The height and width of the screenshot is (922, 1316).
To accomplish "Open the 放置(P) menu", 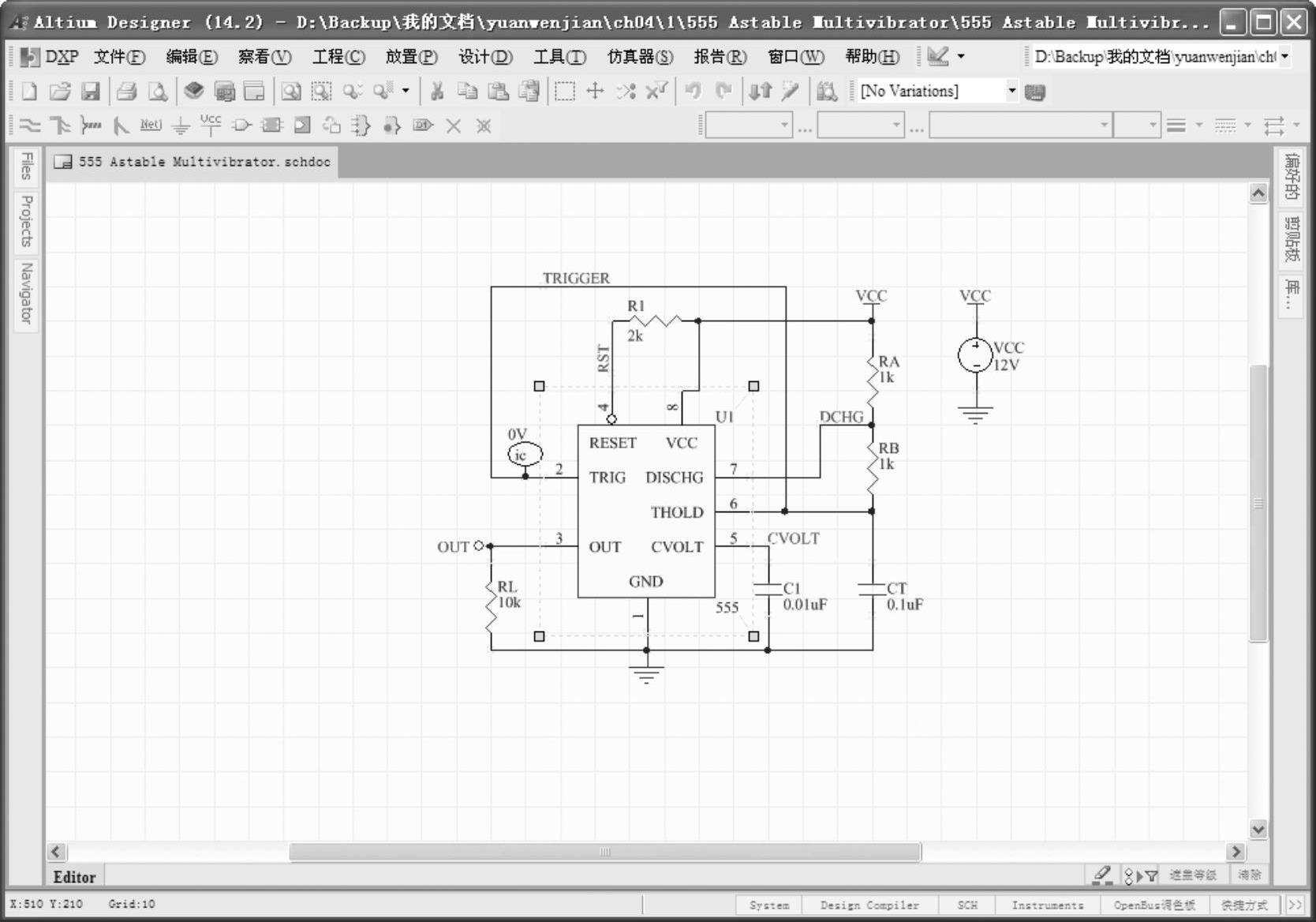I will [x=411, y=57].
